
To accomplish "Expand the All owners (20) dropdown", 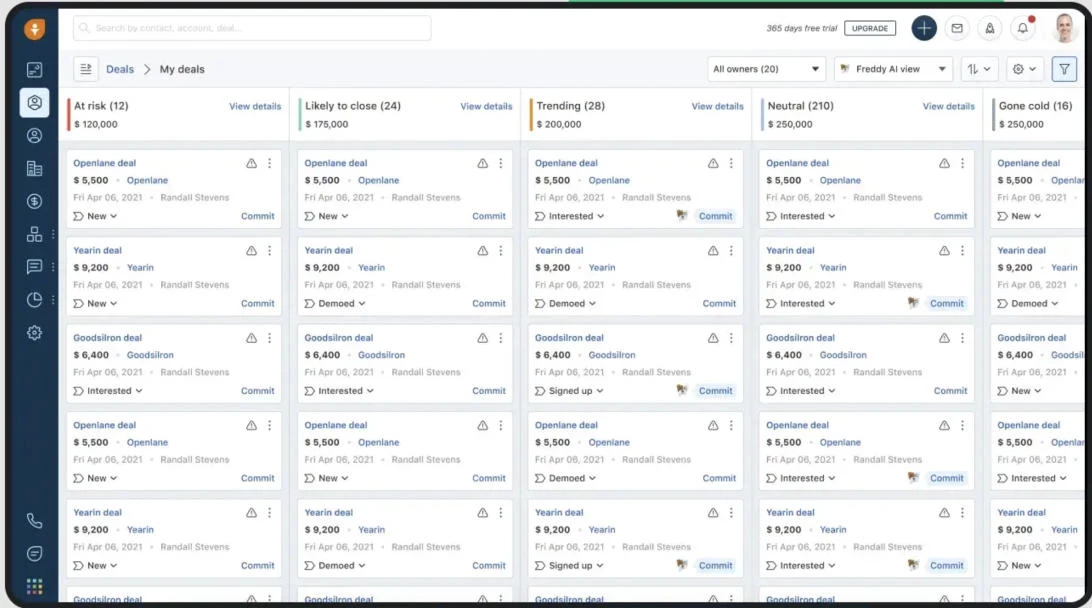I will (766, 69).
